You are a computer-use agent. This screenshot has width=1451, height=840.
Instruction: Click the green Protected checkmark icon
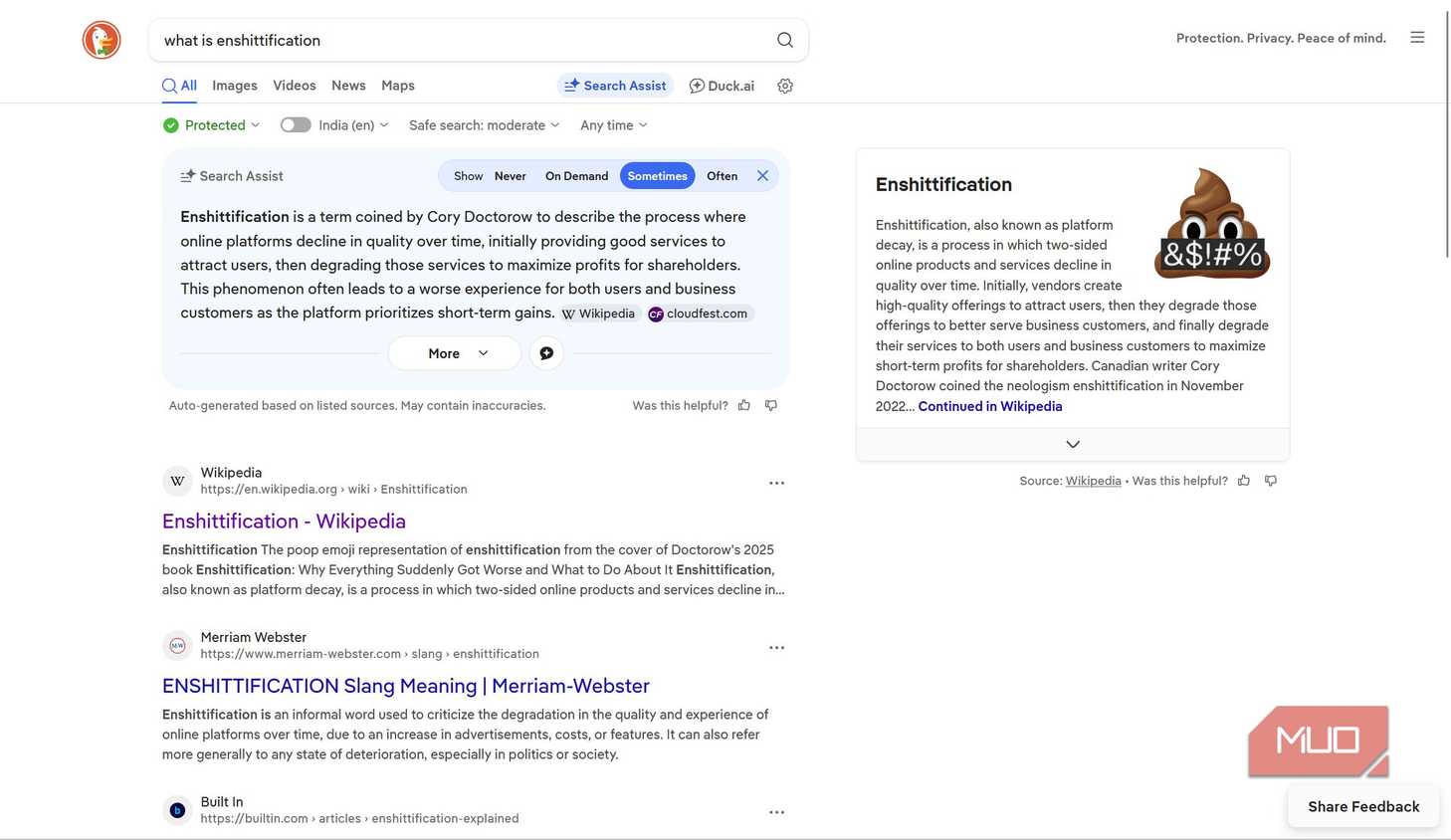(x=171, y=125)
